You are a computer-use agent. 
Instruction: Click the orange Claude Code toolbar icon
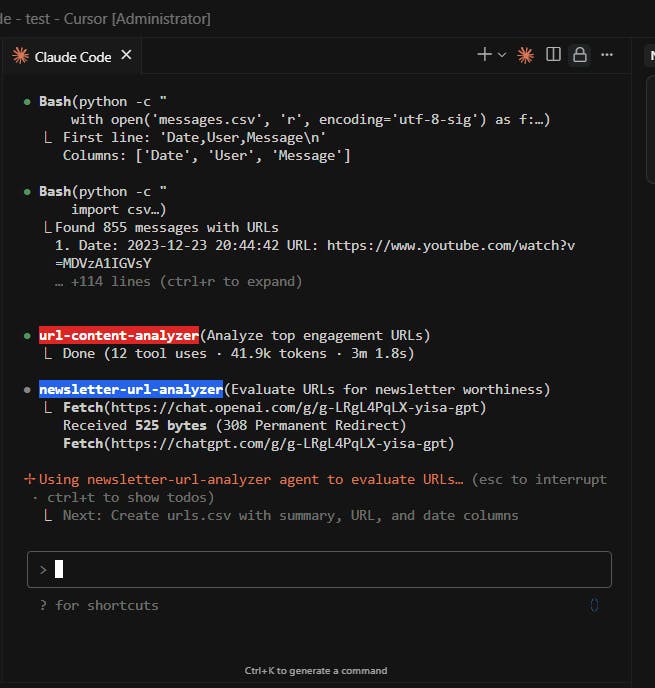click(x=526, y=55)
